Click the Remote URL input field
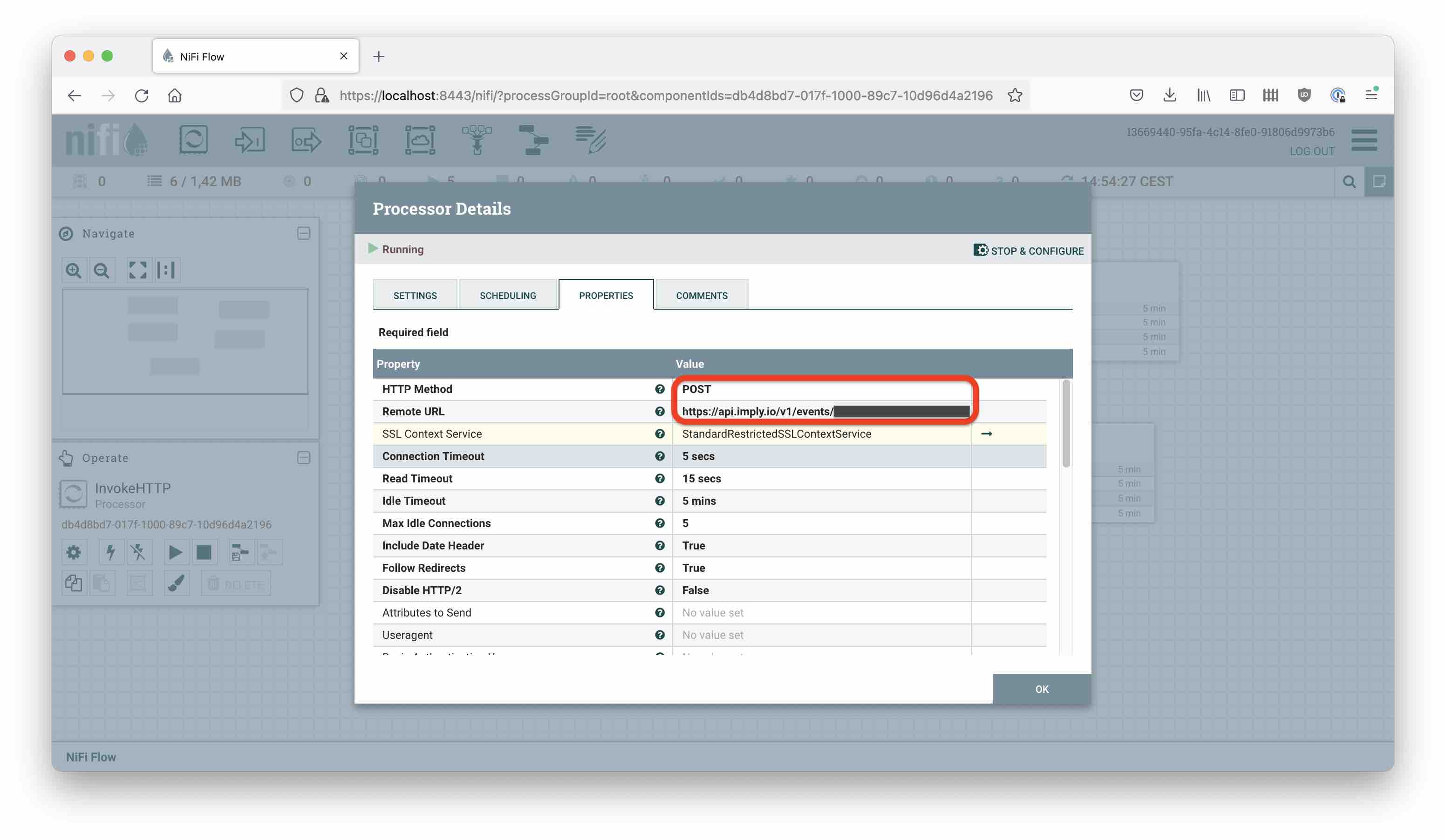The width and height of the screenshot is (1446, 840). pyautogui.click(x=826, y=411)
